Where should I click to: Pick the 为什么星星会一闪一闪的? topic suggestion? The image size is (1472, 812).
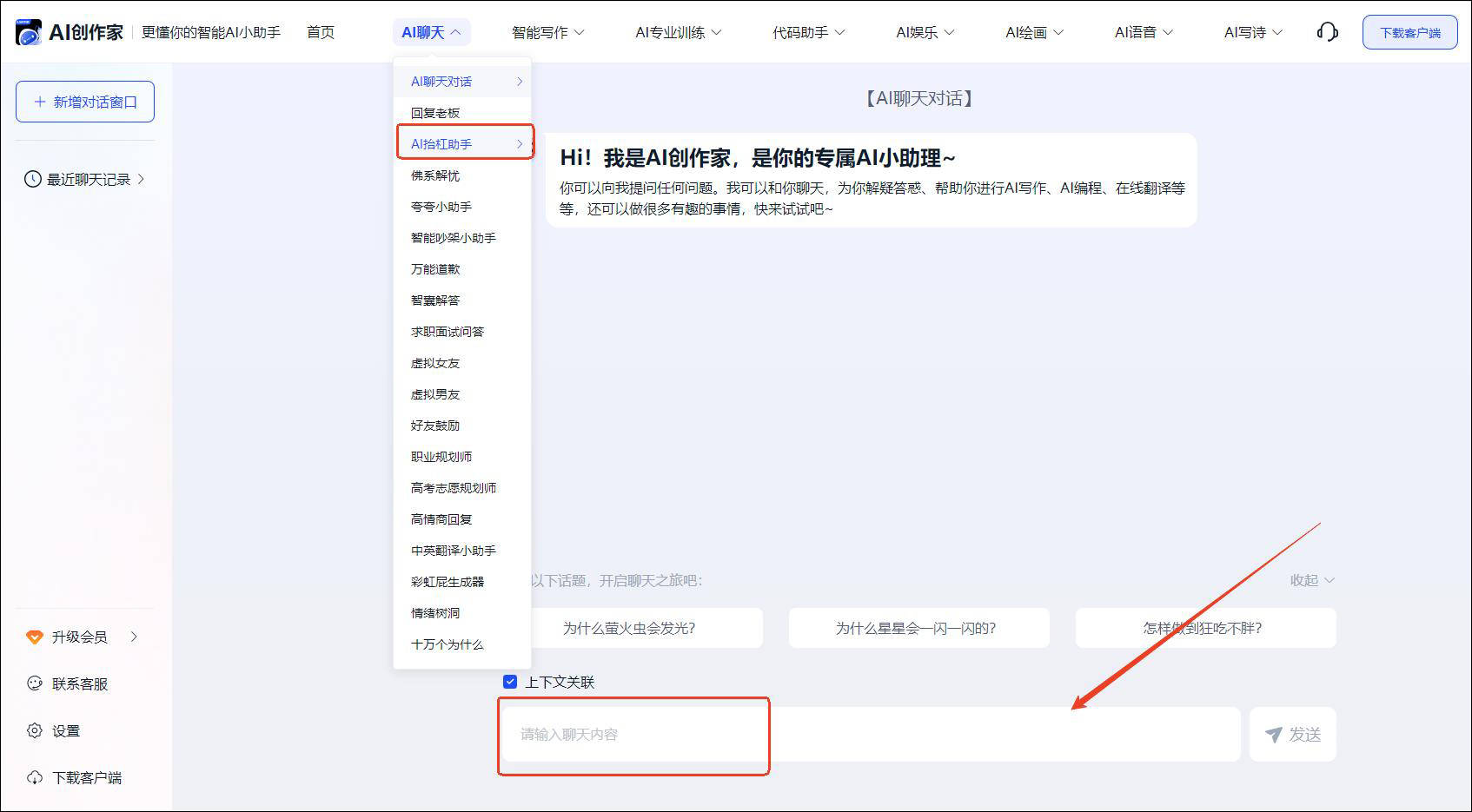pos(918,628)
